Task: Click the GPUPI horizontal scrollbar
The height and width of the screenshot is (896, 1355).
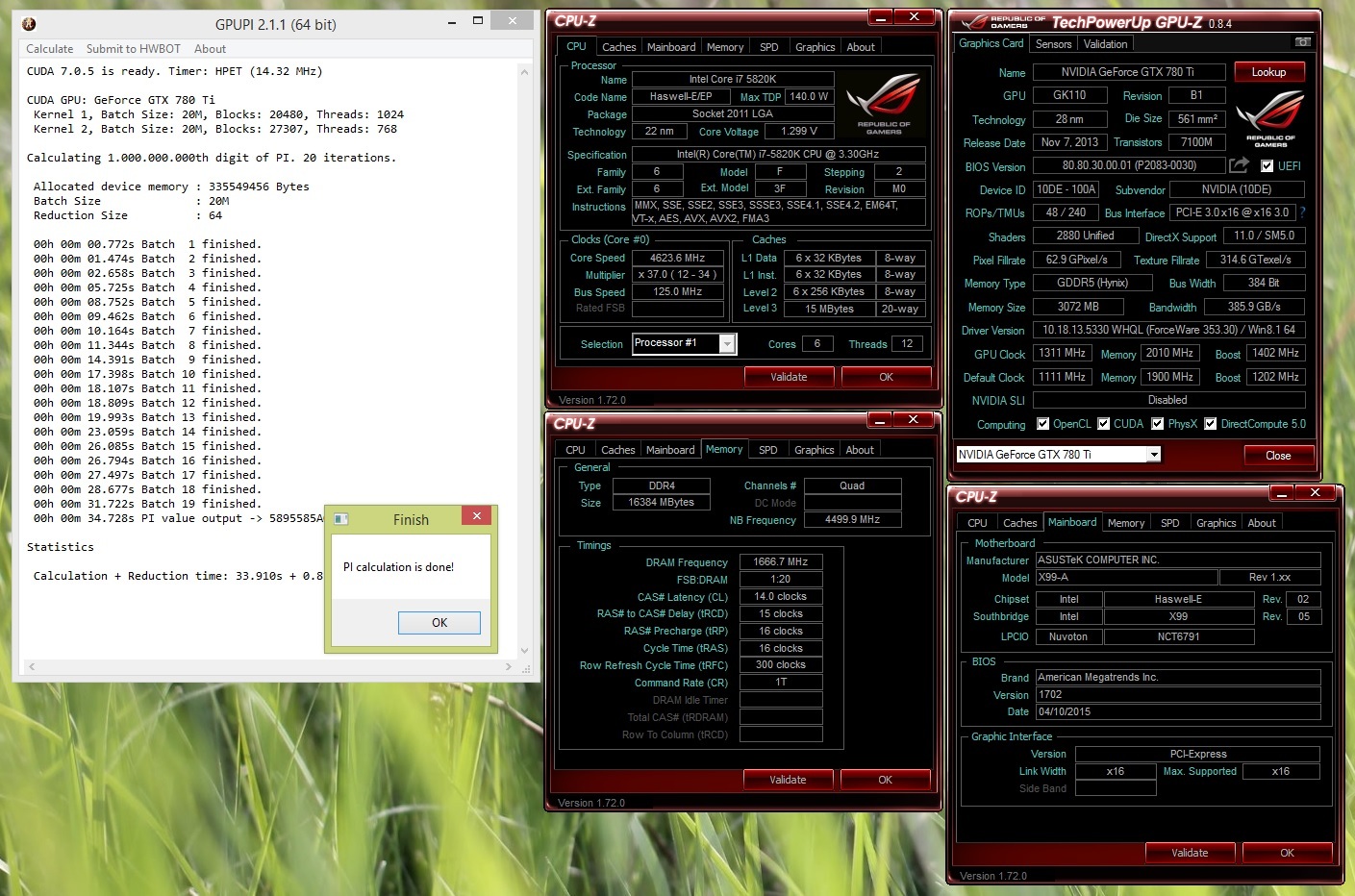Action: click(269, 666)
